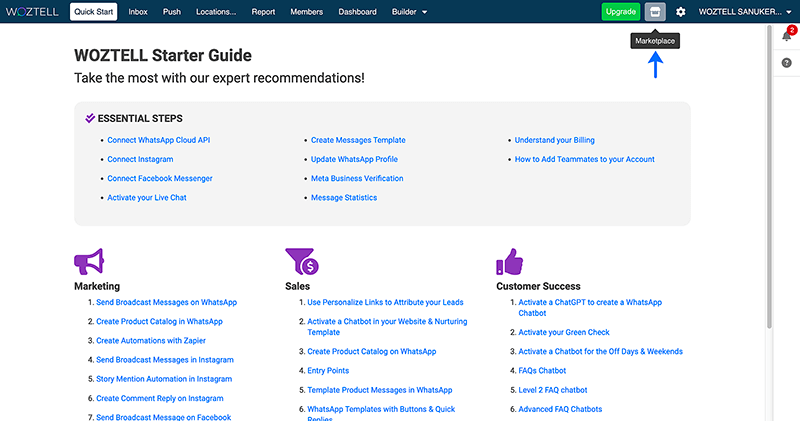Open Message Statistics link
The height and width of the screenshot is (421, 800).
[344, 197]
